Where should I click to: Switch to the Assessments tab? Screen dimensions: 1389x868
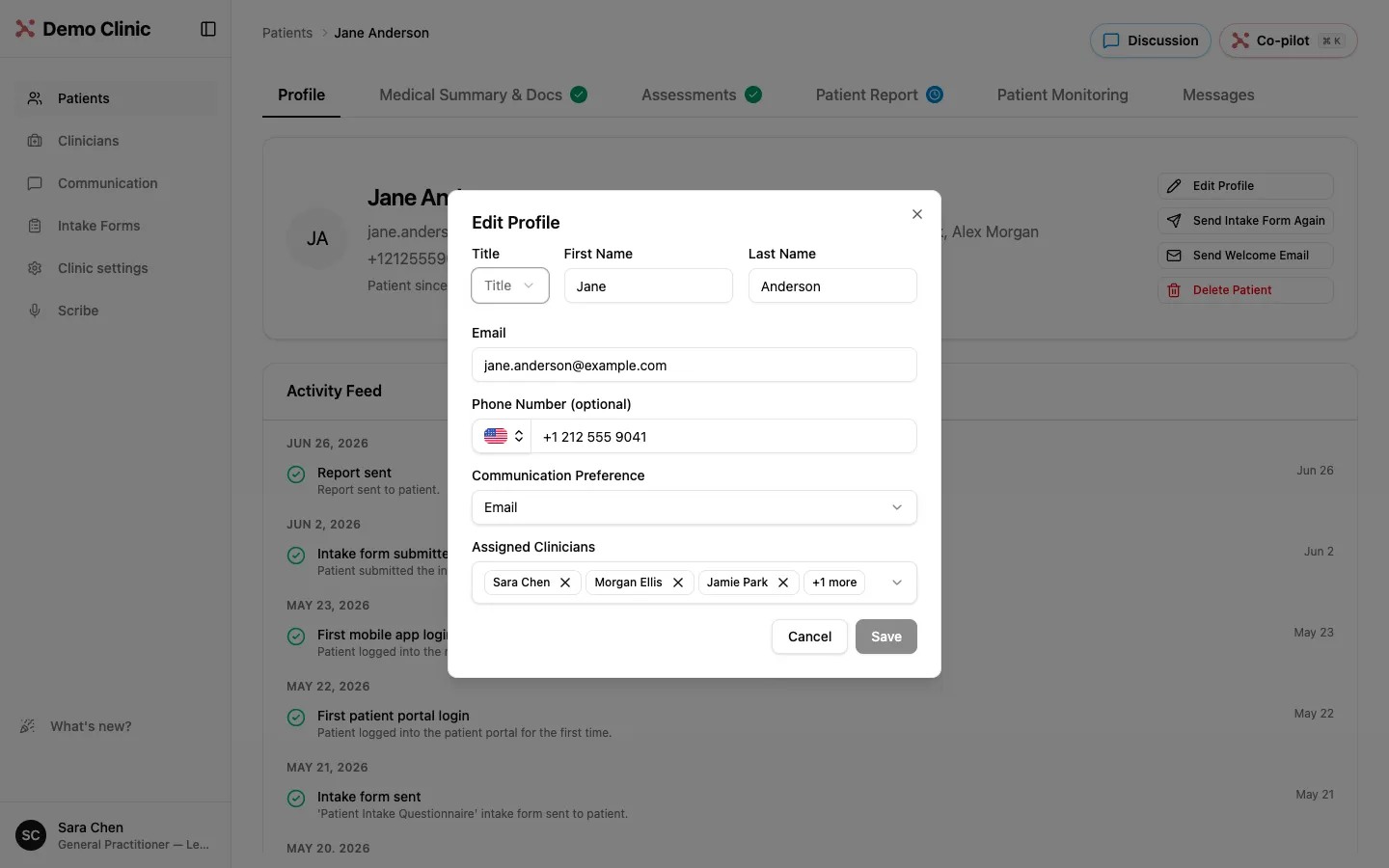pyautogui.click(x=701, y=95)
